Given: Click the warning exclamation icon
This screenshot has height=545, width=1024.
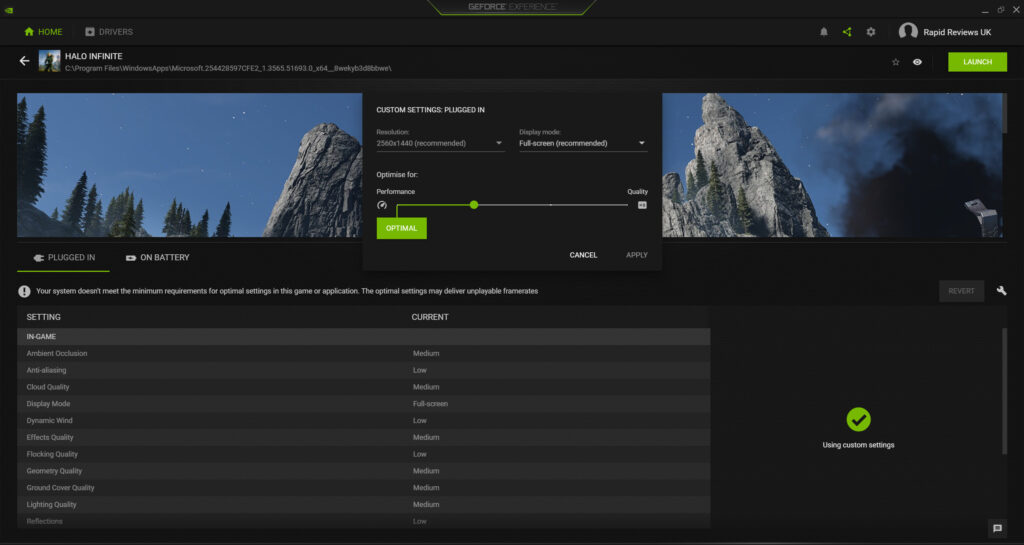Looking at the screenshot, I should pyautogui.click(x=24, y=291).
